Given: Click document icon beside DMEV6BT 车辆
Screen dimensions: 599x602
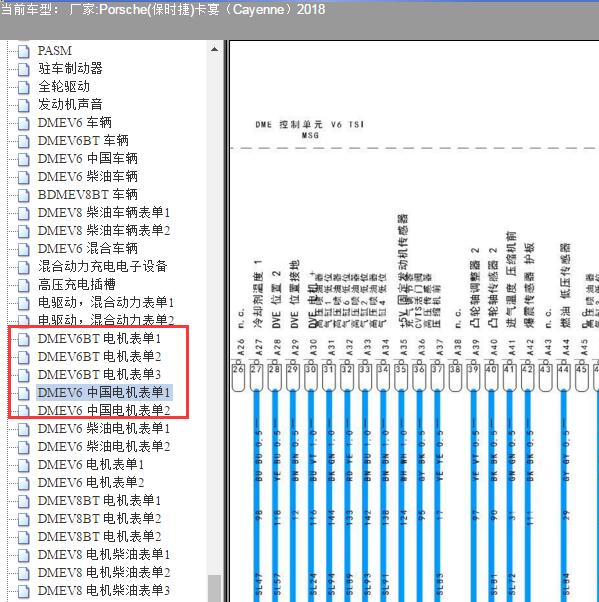Looking at the screenshot, I should 23,141.
